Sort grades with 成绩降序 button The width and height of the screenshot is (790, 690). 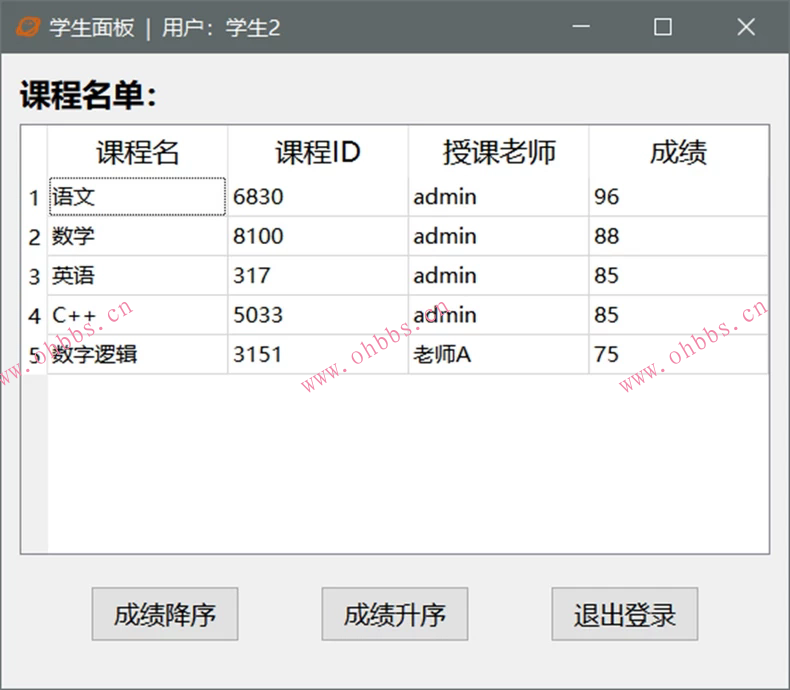[165, 614]
